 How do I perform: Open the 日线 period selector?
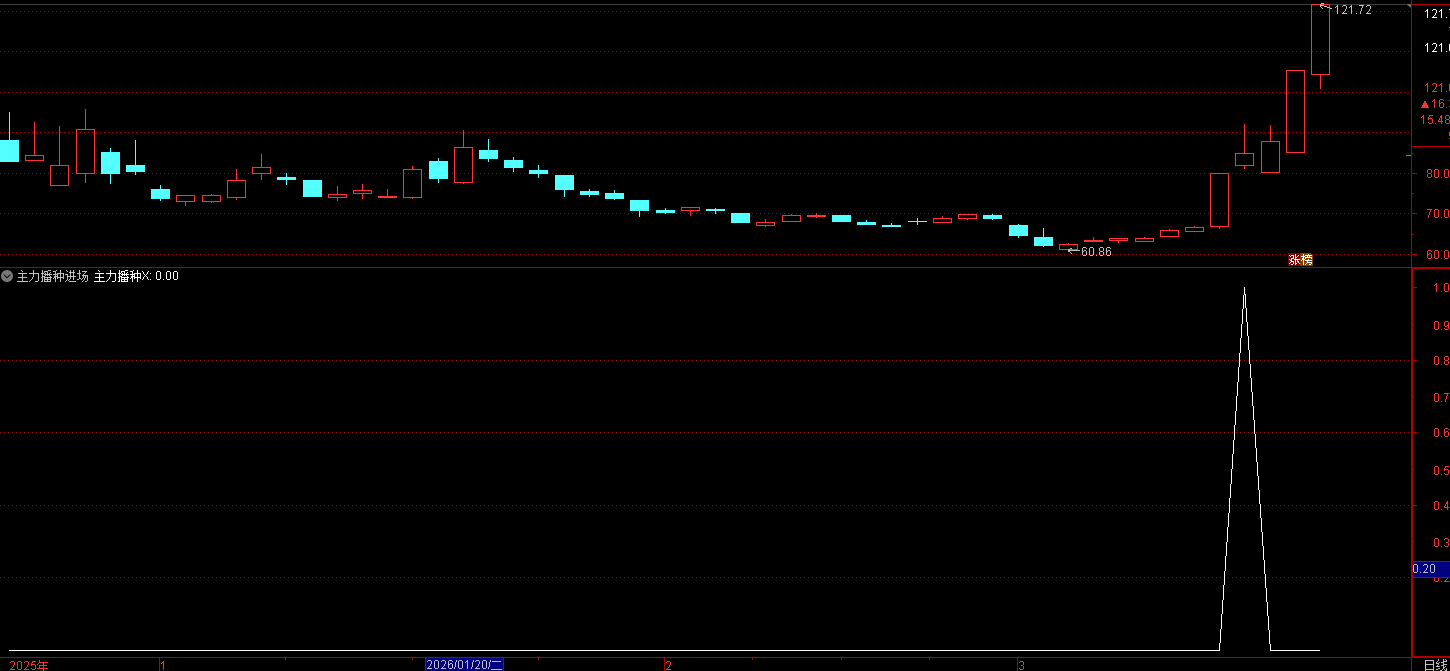coord(1435,665)
